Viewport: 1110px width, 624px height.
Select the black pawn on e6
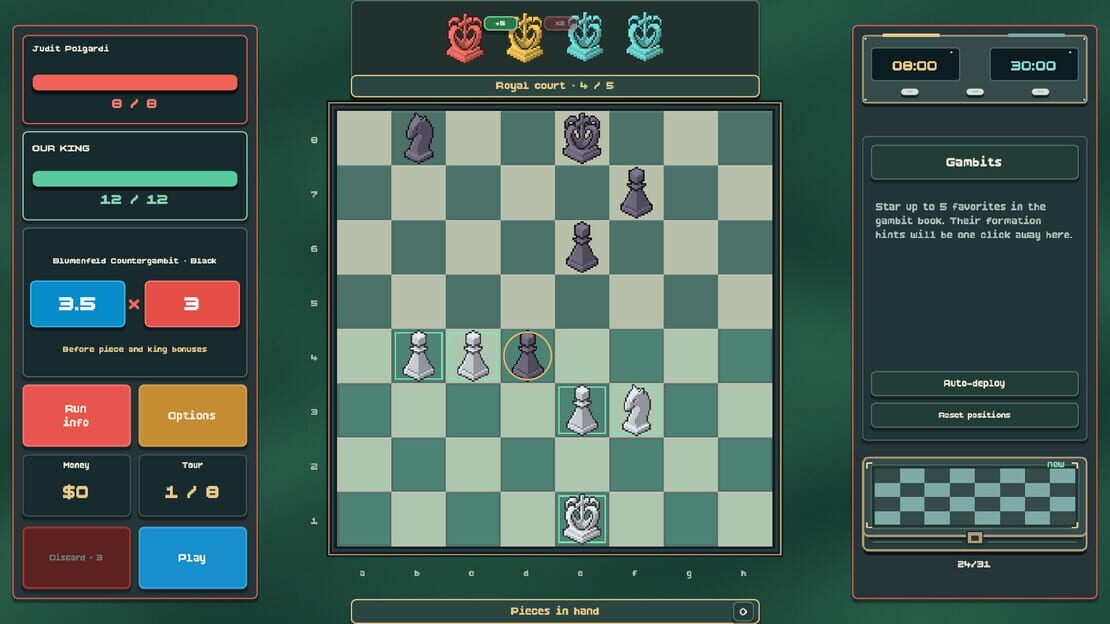coord(582,246)
